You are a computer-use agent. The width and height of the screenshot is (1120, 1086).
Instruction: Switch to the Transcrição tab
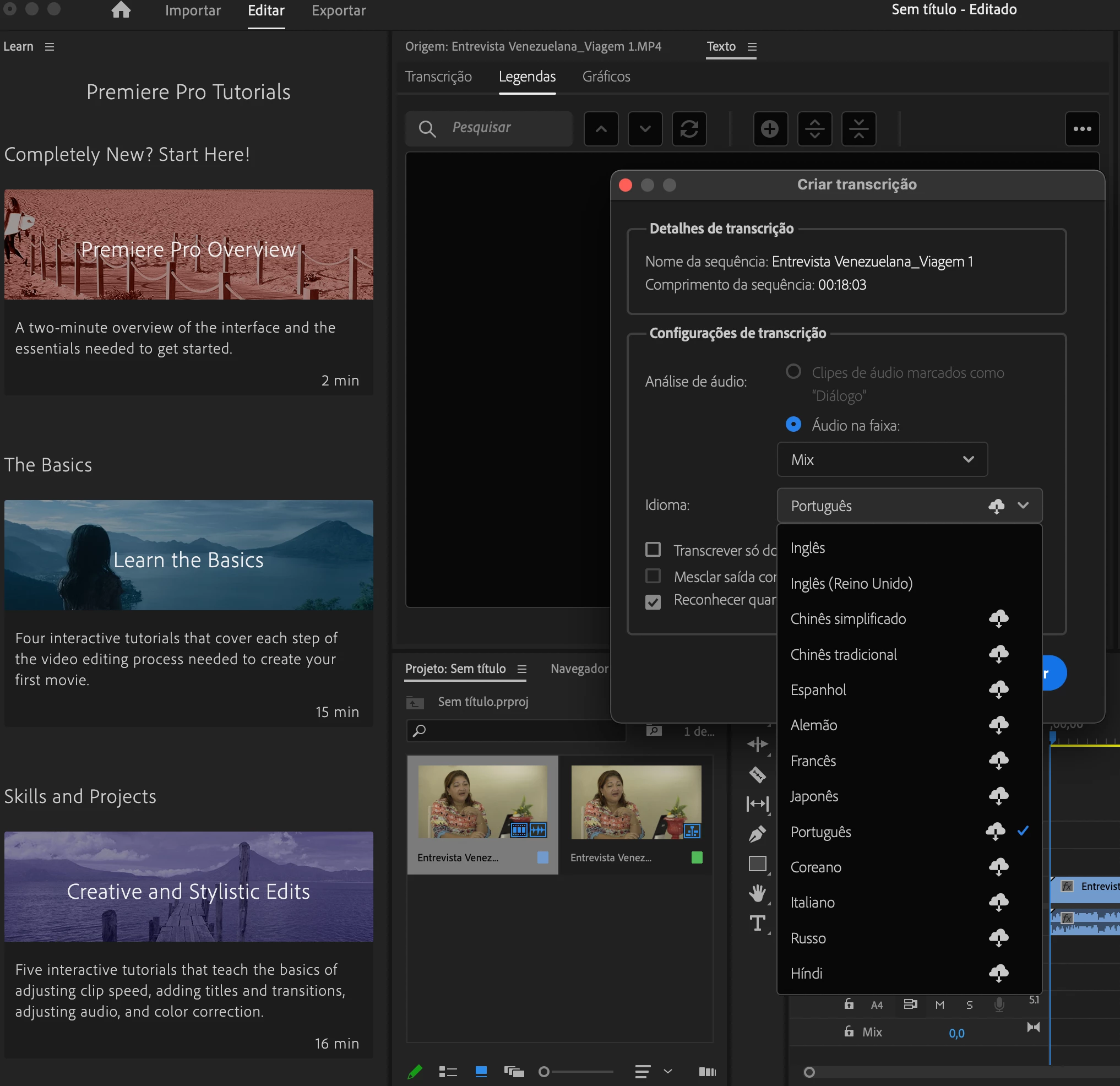(x=438, y=77)
